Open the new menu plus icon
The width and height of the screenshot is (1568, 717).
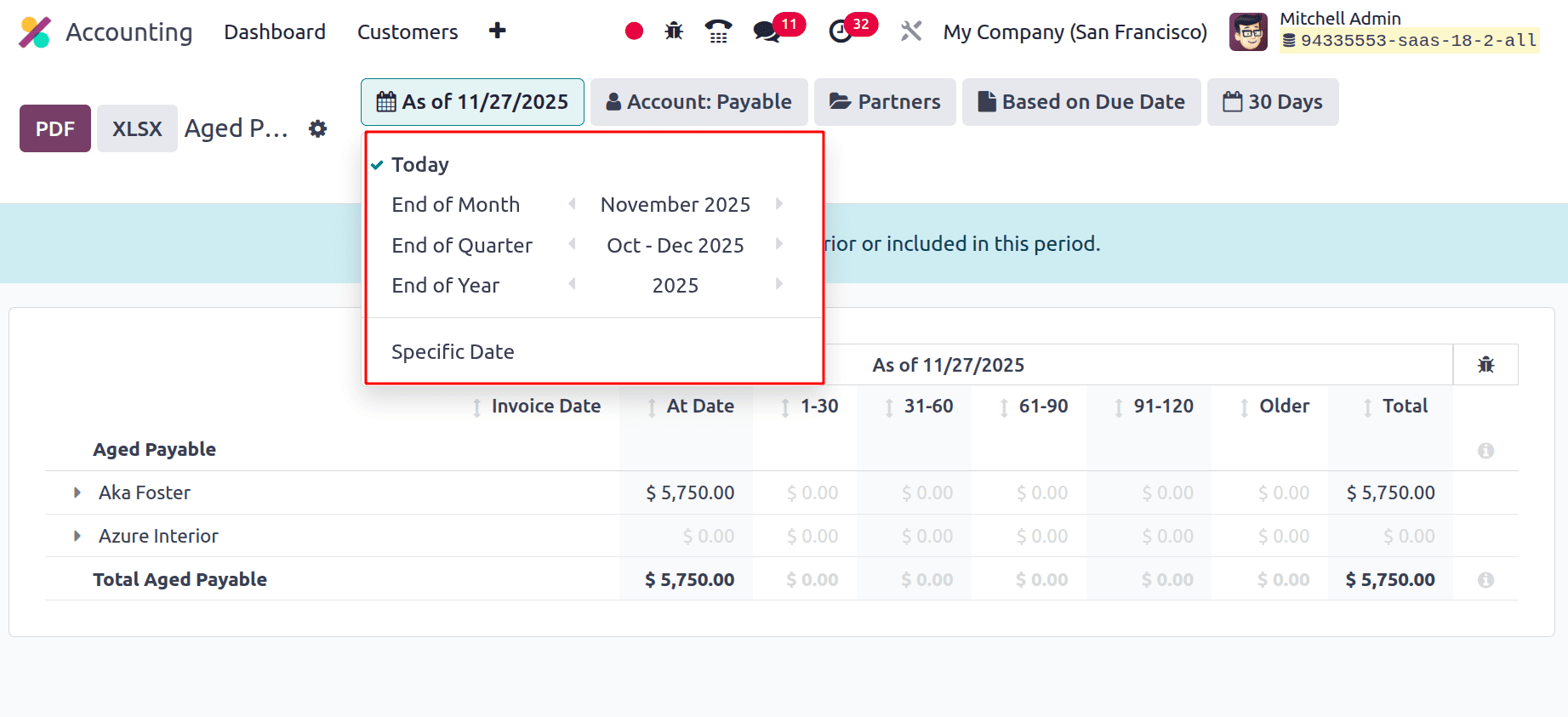[x=498, y=31]
